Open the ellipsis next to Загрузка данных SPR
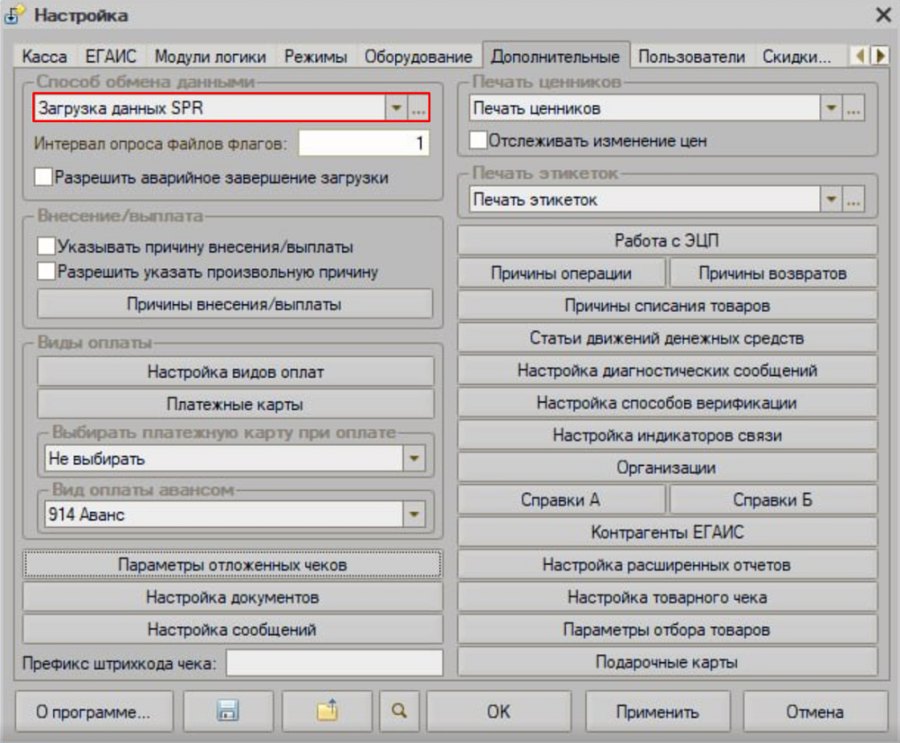 (x=418, y=108)
